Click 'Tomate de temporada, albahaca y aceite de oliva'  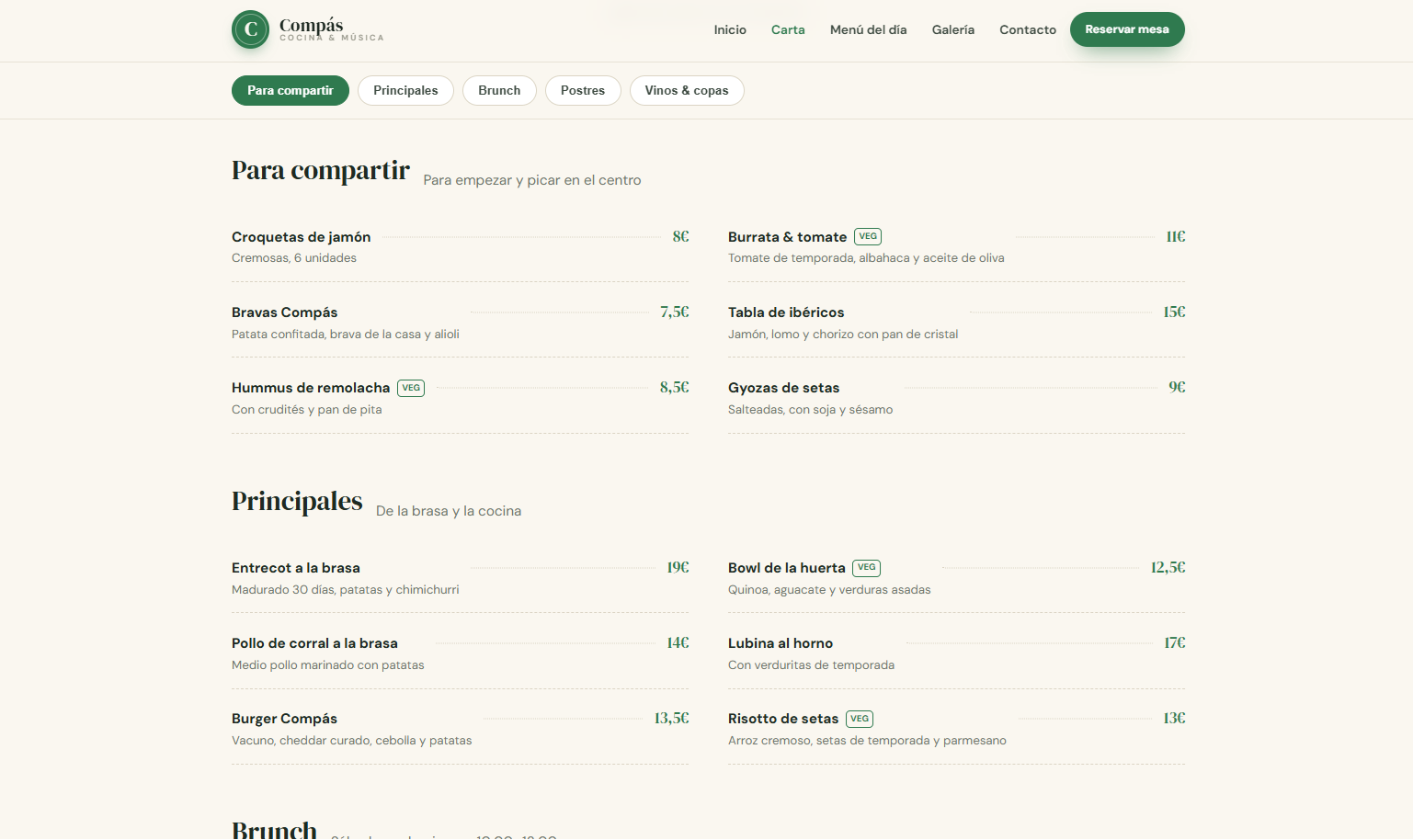[x=866, y=258]
